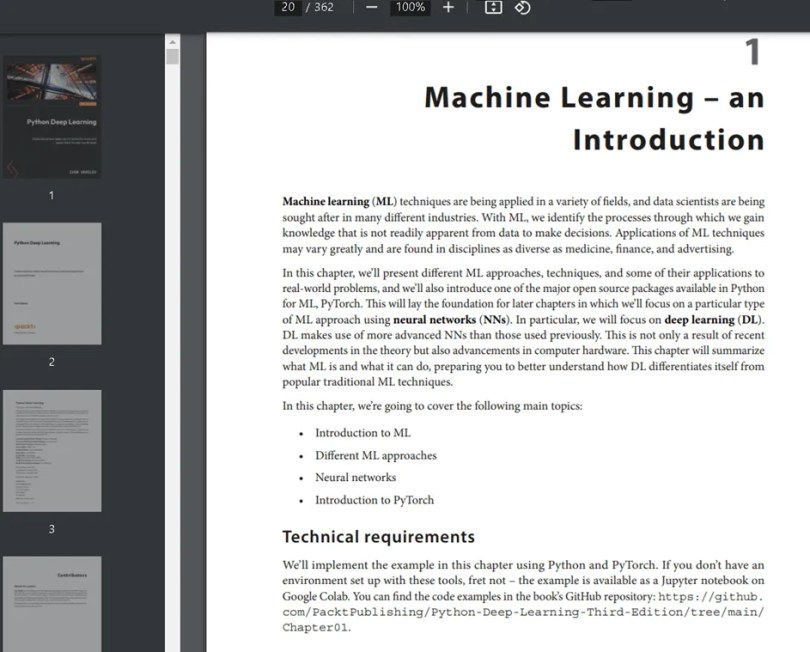The image size is (810, 652).
Task: Click the zoom in plus button
Action: click(x=448, y=7)
